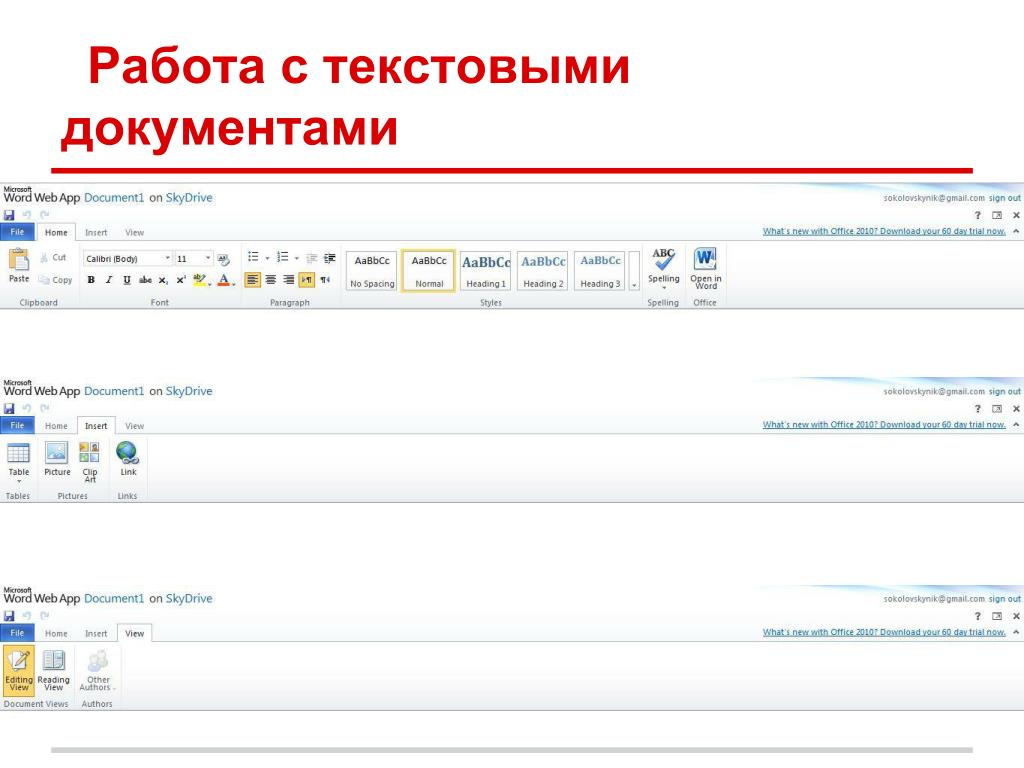Image resolution: width=1024 pixels, height=768 pixels.
Task: Click the Clear Formatting eraser icon
Action: click(x=223, y=259)
